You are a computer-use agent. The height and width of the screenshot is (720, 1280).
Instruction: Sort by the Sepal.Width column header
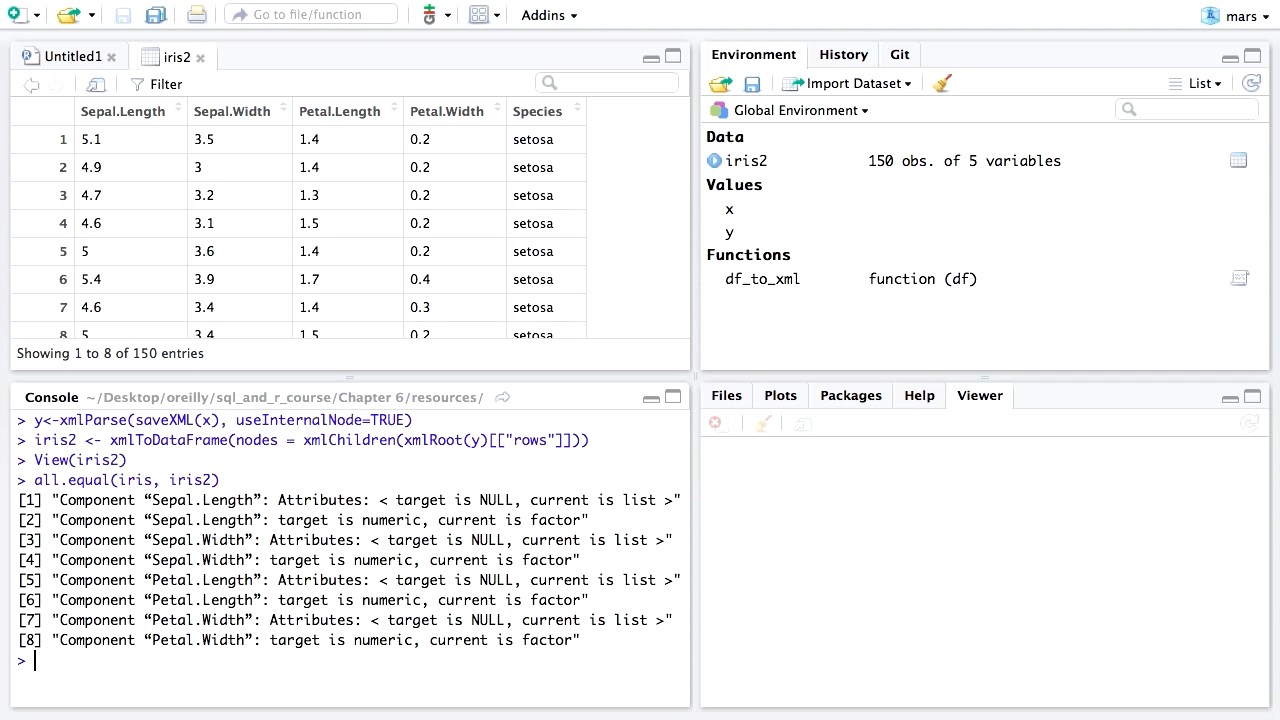tap(240, 111)
